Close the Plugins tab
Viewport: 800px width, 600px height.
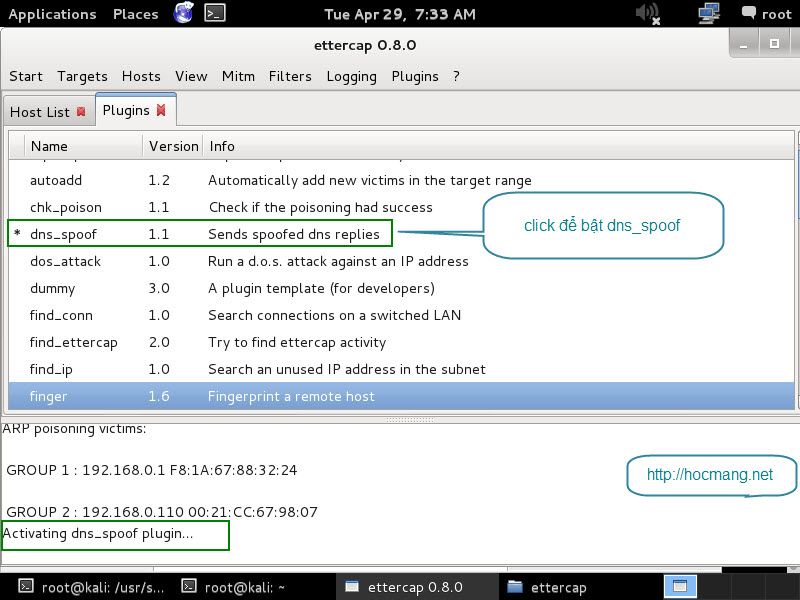click(161, 110)
